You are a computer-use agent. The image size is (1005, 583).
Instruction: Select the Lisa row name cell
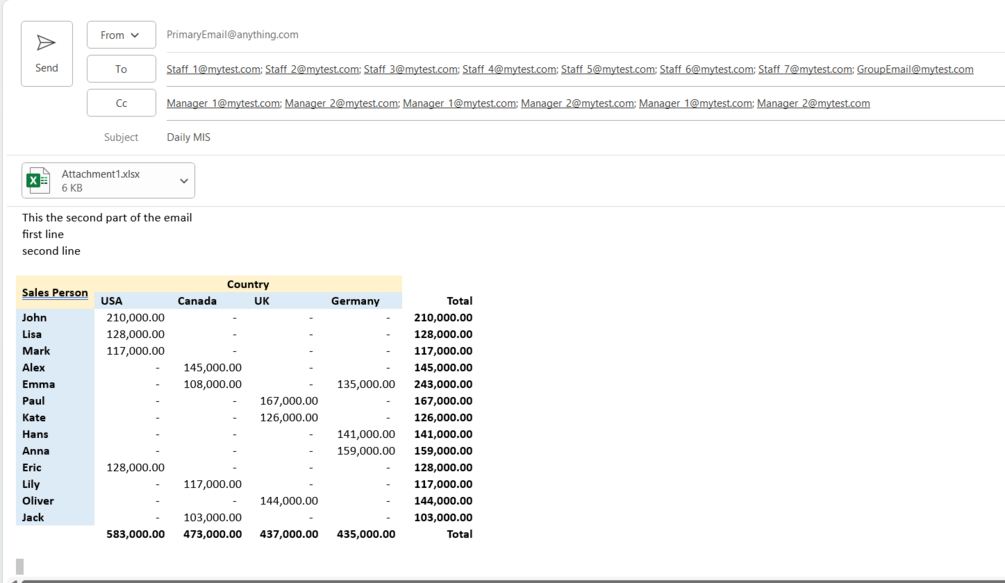pyautogui.click(x=55, y=334)
